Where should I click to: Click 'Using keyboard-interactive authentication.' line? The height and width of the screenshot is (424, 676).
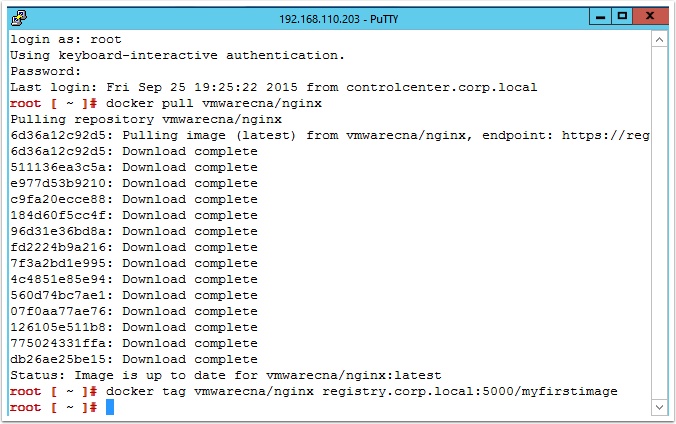[178, 56]
